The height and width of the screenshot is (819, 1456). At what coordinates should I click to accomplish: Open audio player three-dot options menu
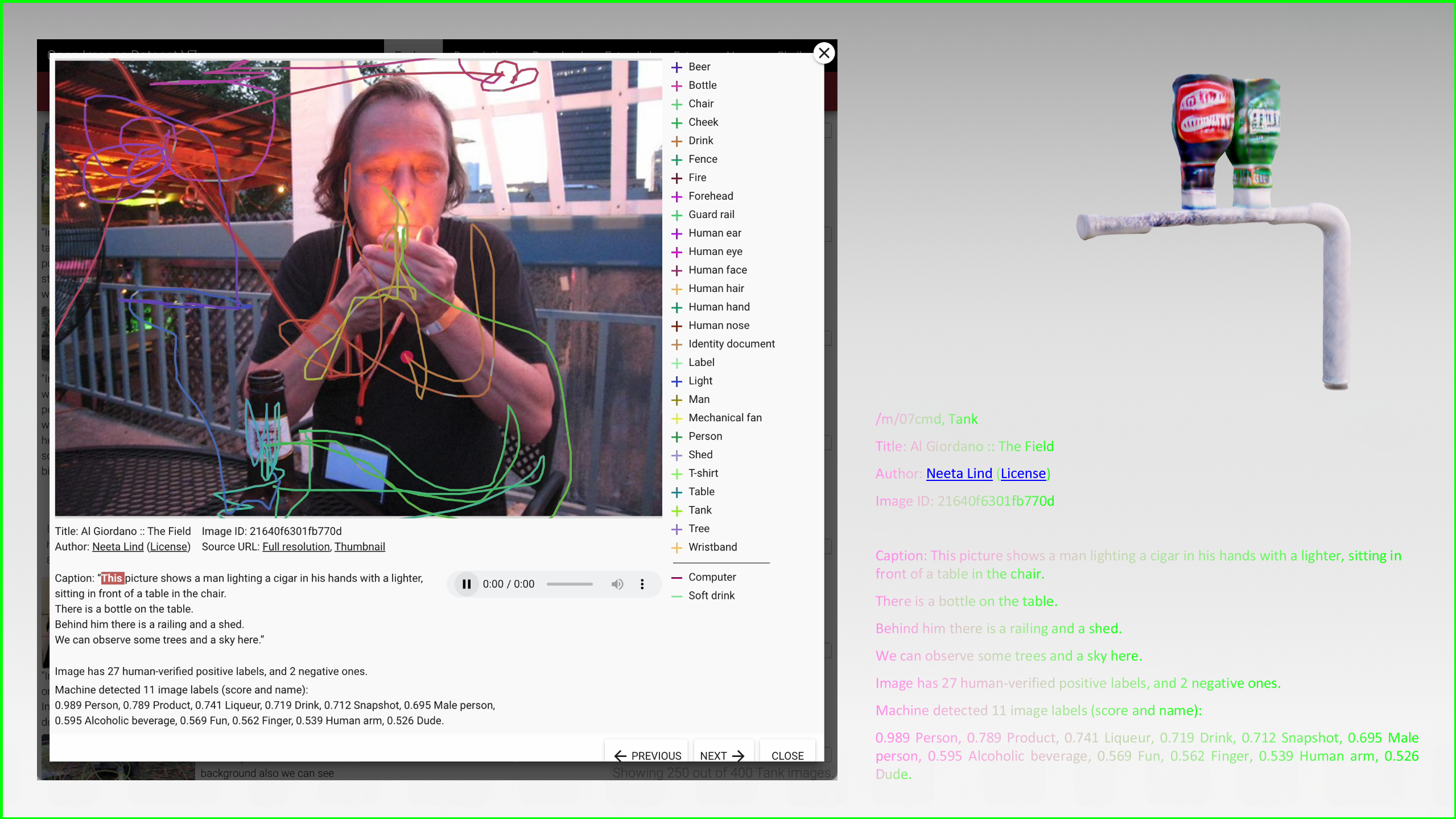[x=642, y=584]
